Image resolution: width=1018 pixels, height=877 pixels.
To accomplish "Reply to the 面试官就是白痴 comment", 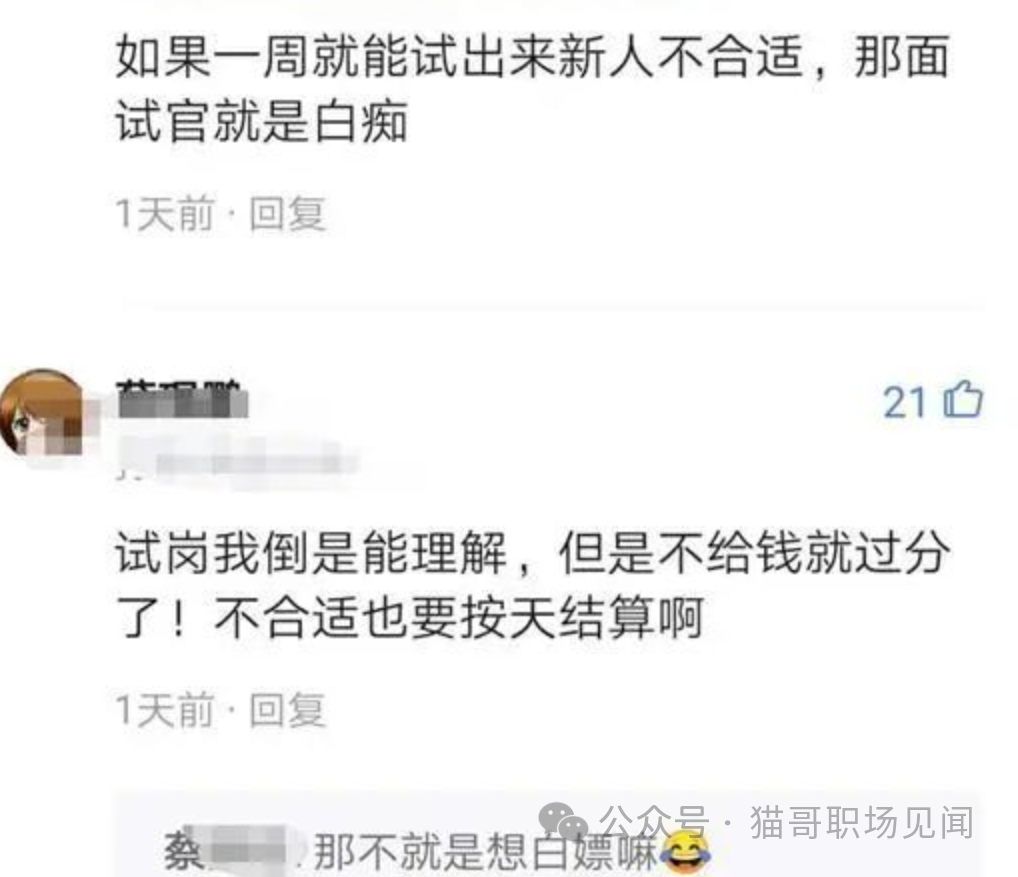I will 287,214.
